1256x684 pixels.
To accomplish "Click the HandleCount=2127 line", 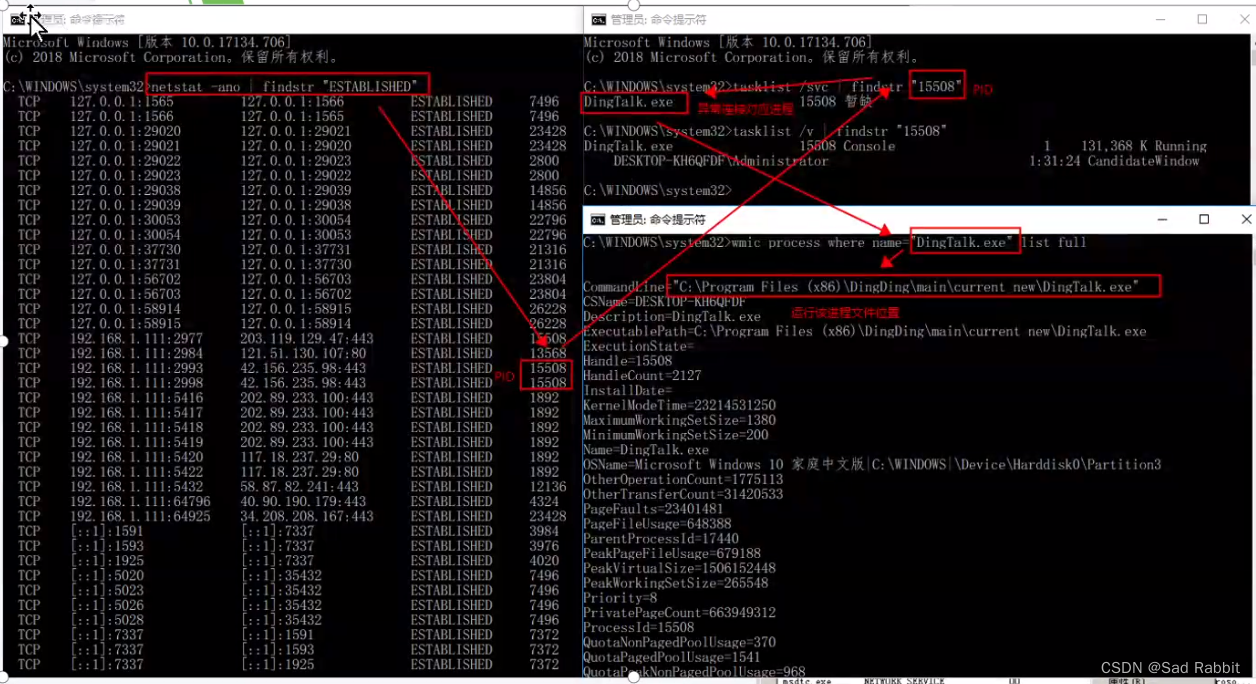I will (642, 375).
